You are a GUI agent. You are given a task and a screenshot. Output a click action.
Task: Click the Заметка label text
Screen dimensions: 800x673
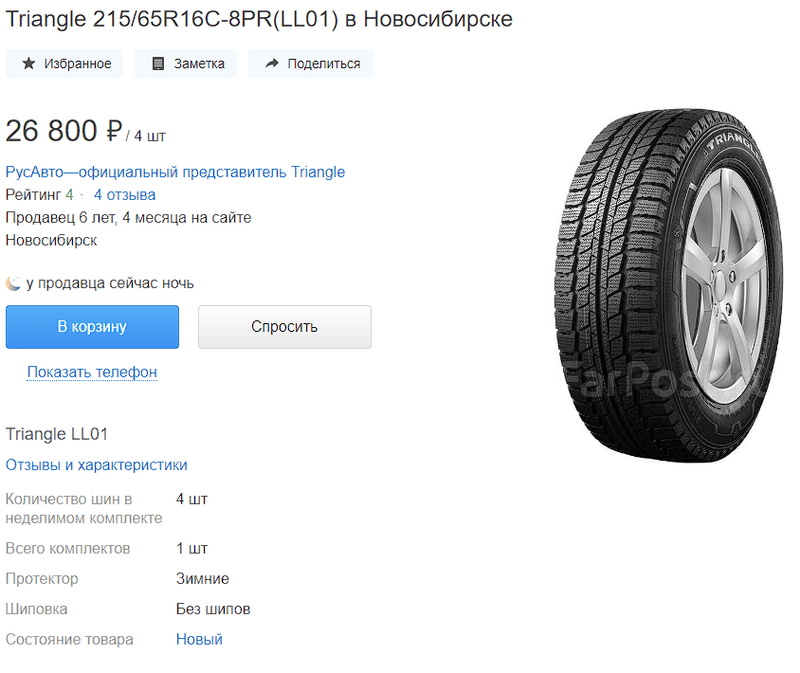pyautogui.click(x=199, y=64)
